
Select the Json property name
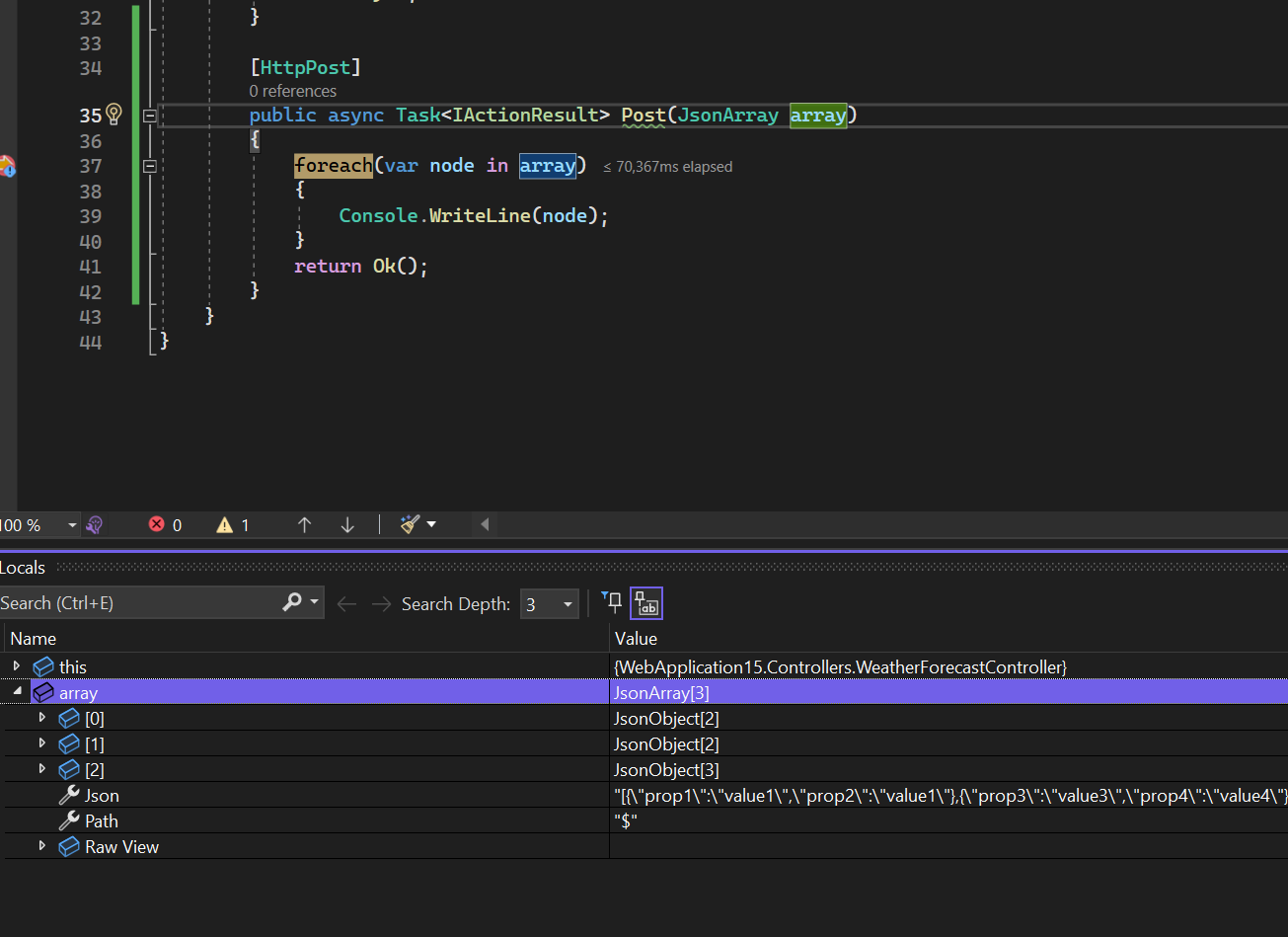[102, 796]
